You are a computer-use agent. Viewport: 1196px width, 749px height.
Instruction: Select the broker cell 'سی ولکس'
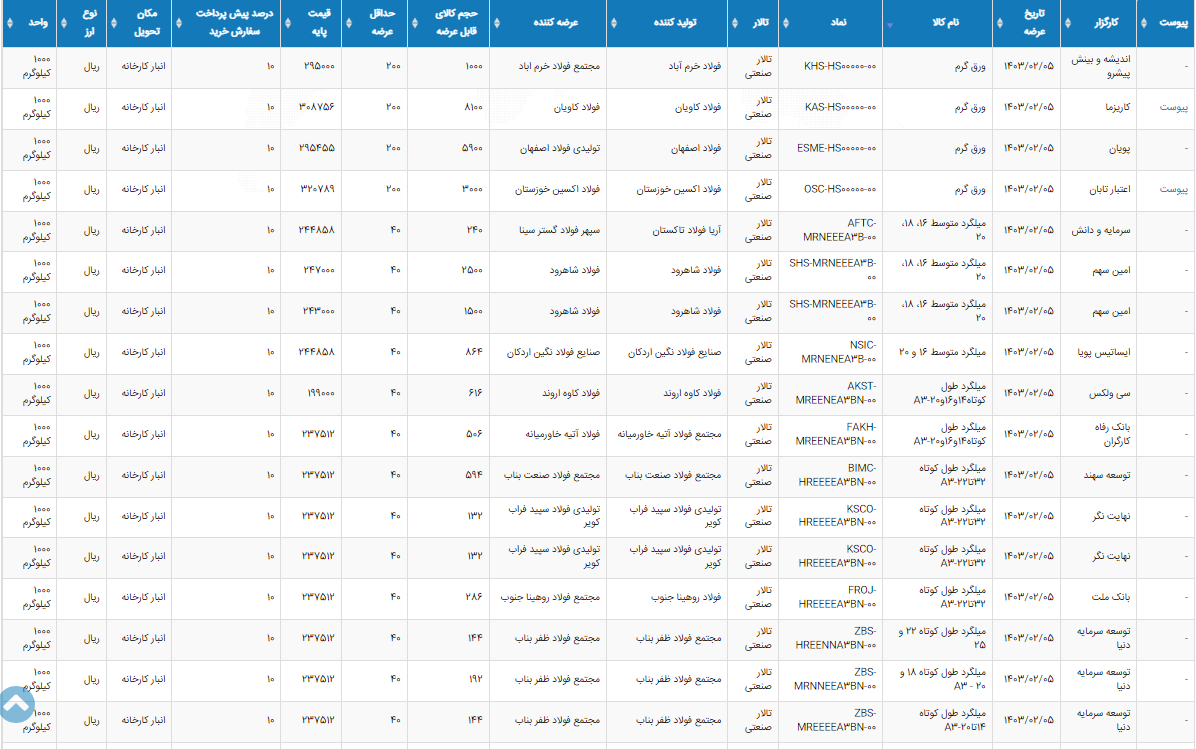(x=1110, y=394)
